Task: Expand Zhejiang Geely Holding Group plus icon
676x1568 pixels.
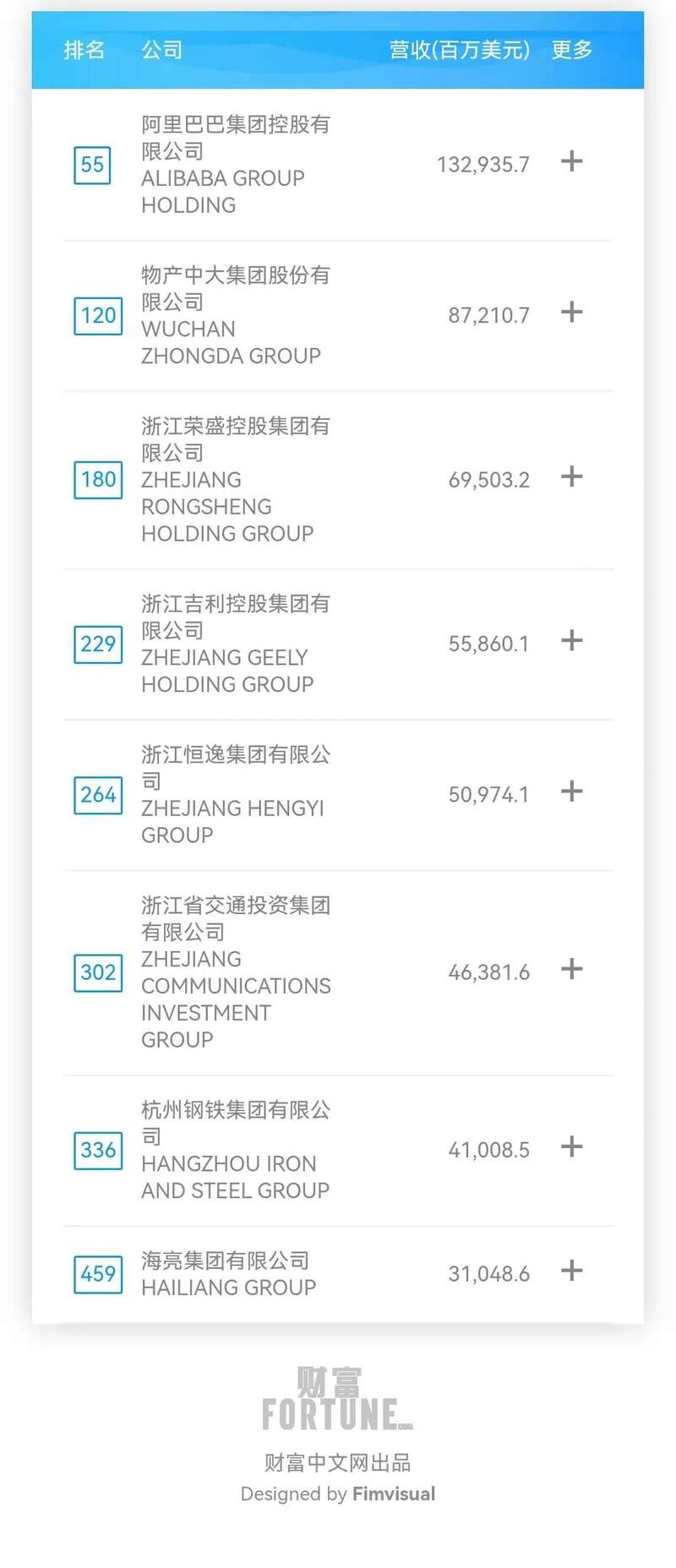Action: pyautogui.click(x=572, y=640)
